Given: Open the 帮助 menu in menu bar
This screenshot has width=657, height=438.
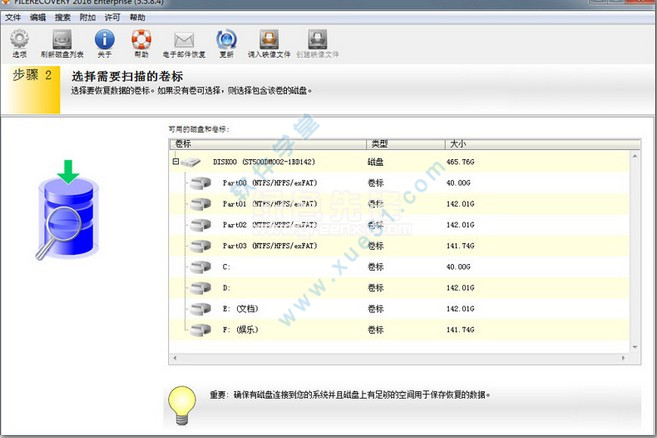Looking at the screenshot, I should (x=137, y=18).
